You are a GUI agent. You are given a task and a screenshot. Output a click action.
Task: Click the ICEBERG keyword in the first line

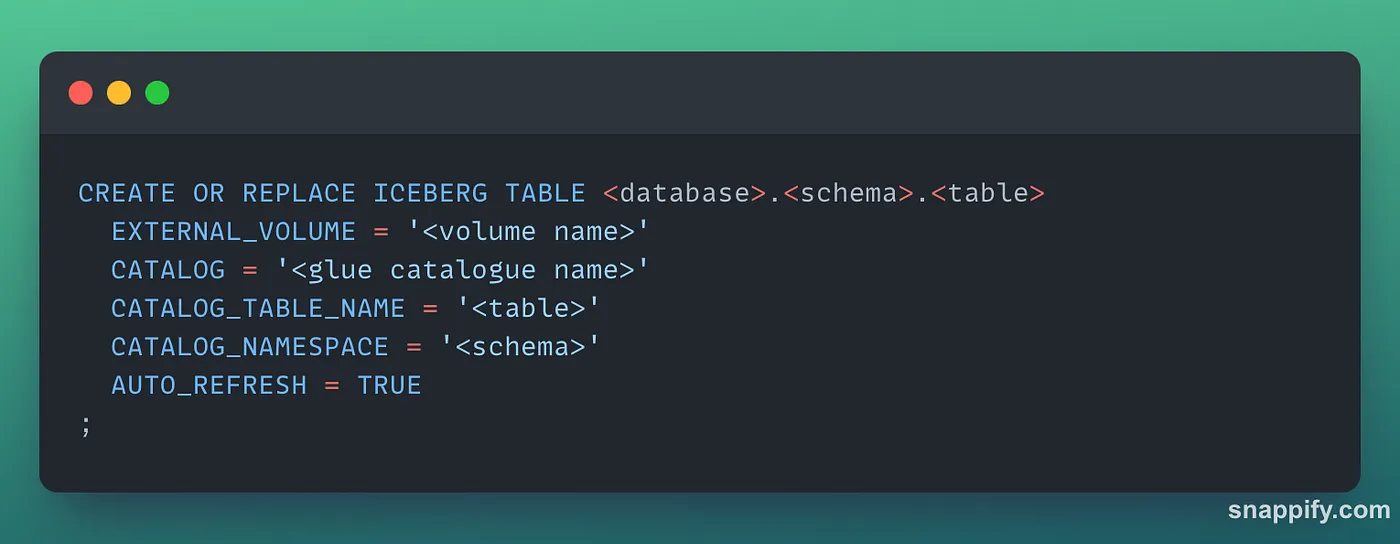pyautogui.click(x=430, y=193)
